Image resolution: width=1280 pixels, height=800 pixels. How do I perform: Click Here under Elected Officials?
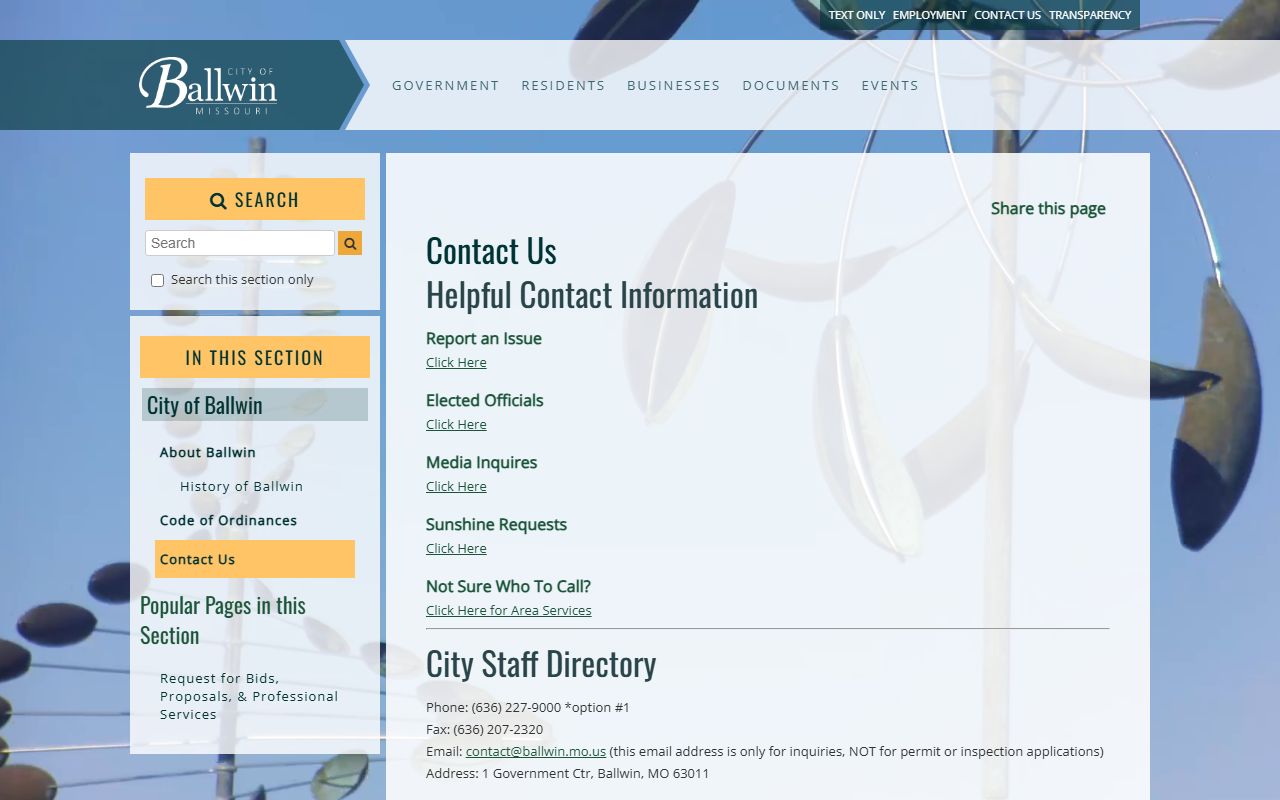[x=456, y=424]
